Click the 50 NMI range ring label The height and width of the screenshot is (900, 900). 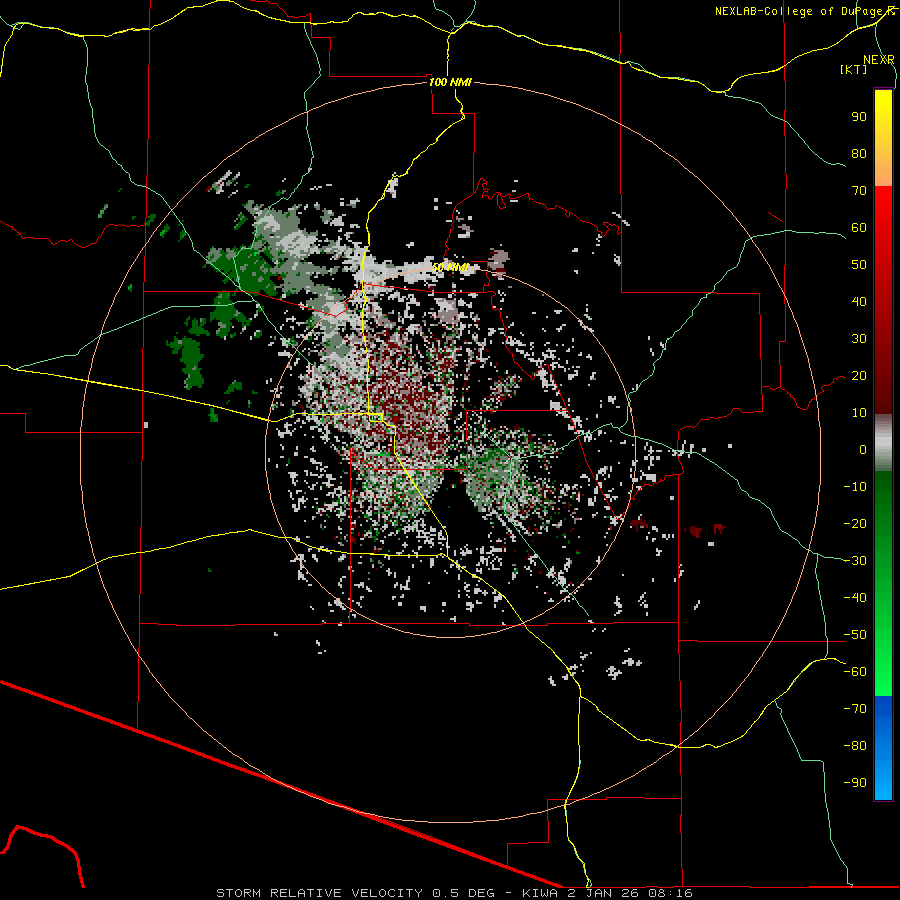pos(451,267)
